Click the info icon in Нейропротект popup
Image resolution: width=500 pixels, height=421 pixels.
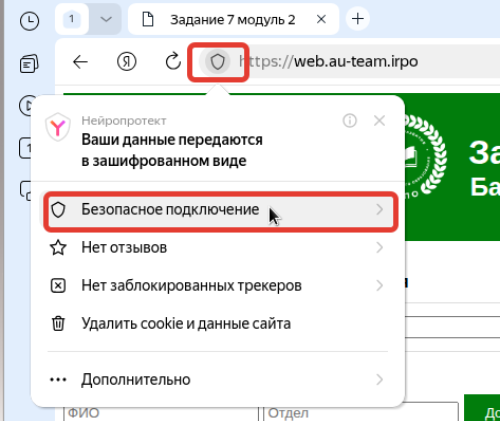pos(350,120)
